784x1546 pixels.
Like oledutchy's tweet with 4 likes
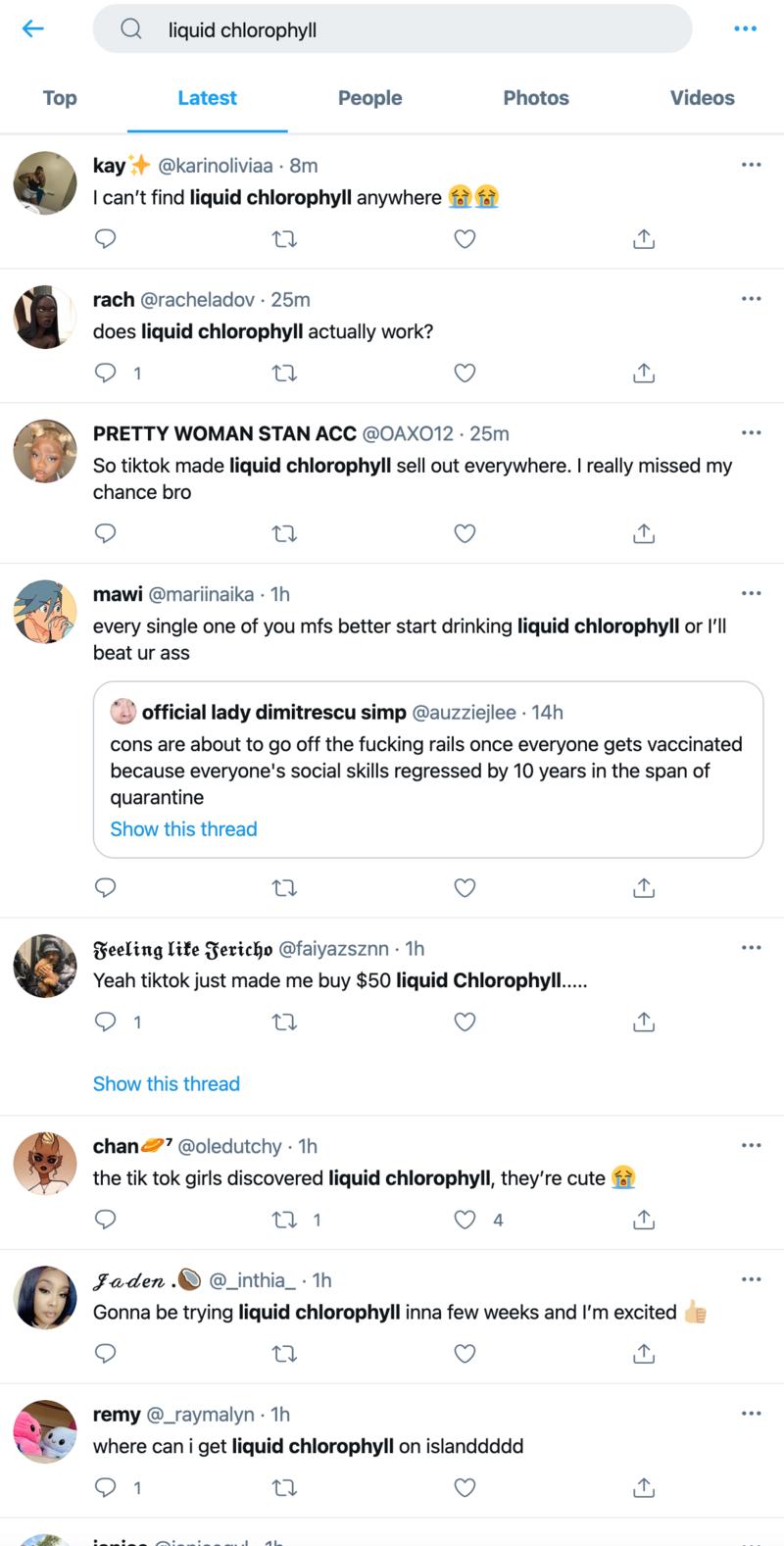(465, 1220)
